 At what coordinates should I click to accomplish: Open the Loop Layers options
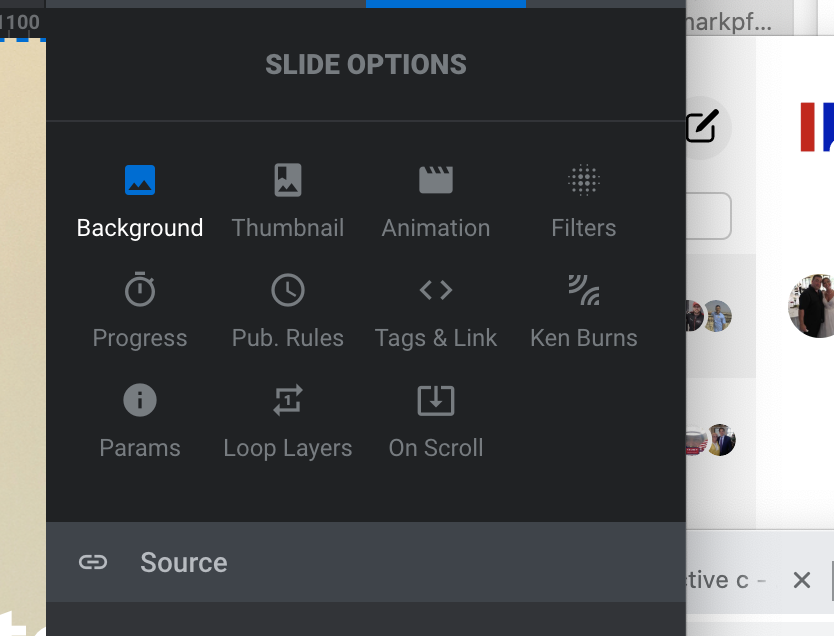click(288, 420)
